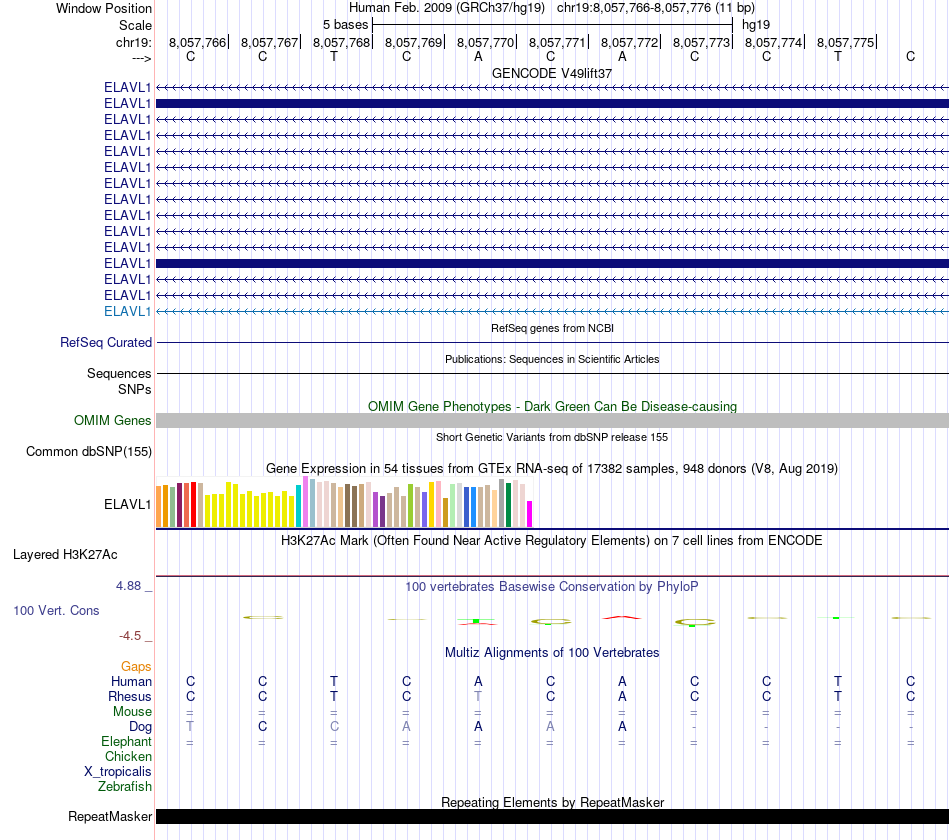
Task: Click the RefSeq genes from NCBI title
Action: pyautogui.click(x=552, y=328)
